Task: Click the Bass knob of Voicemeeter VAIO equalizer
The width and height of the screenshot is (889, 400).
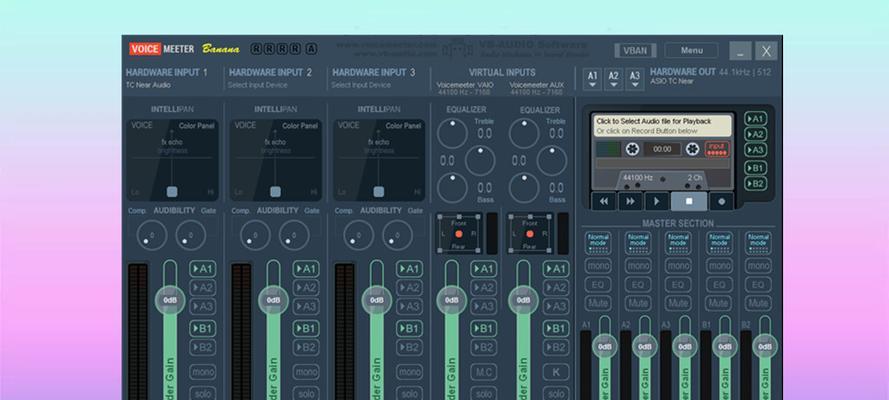Action: [452, 188]
